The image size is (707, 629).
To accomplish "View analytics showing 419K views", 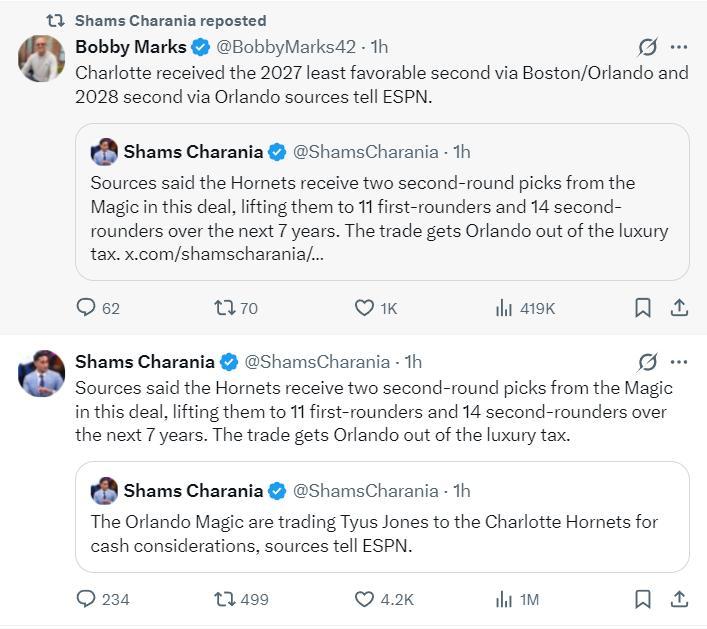I will coord(504,308).
